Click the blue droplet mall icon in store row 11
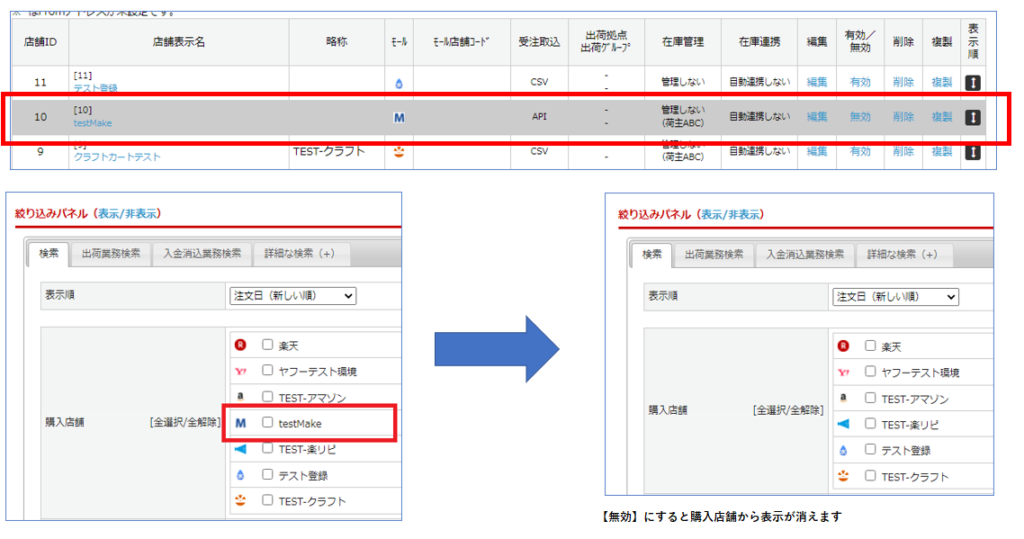The width and height of the screenshot is (1024, 539). [x=399, y=83]
